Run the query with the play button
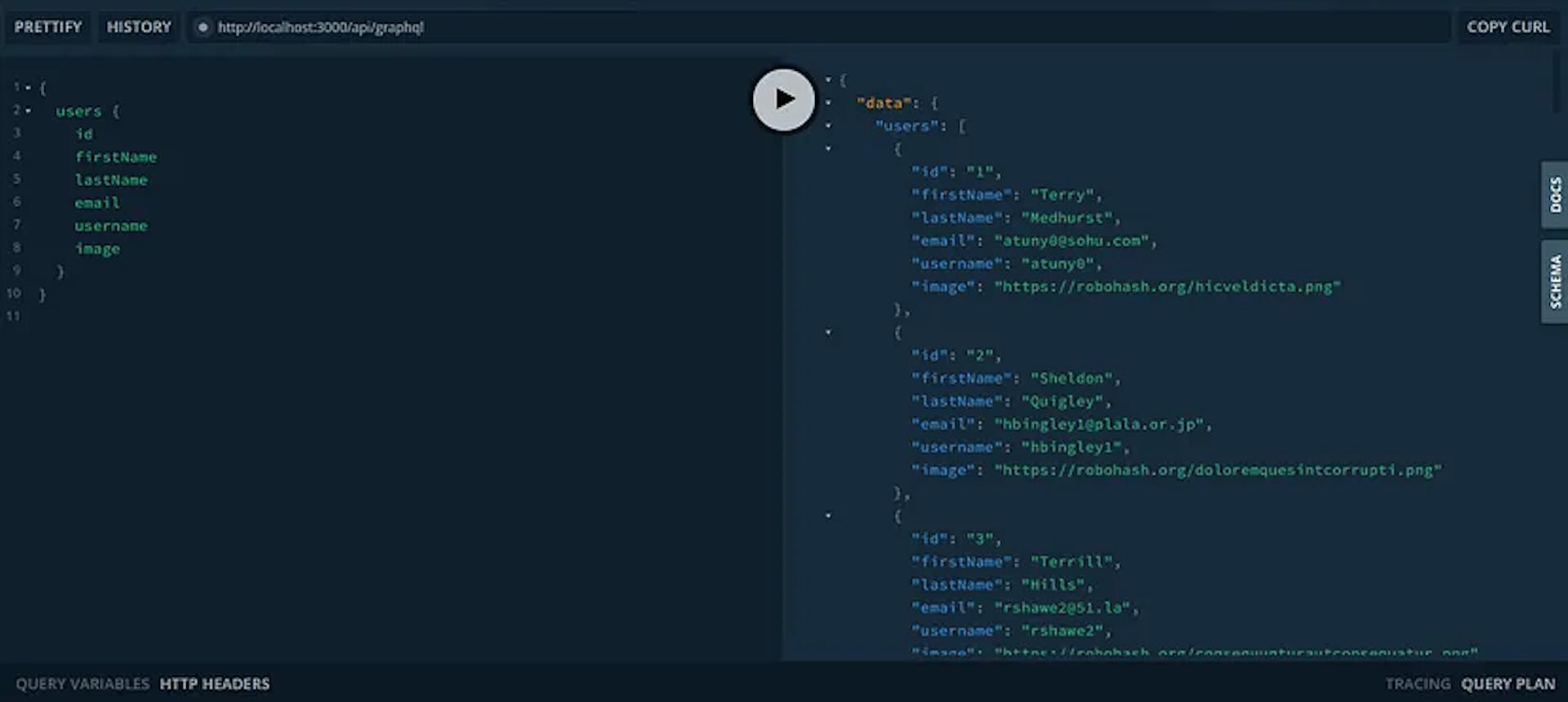Viewport: 1568px width, 702px height. [783, 100]
